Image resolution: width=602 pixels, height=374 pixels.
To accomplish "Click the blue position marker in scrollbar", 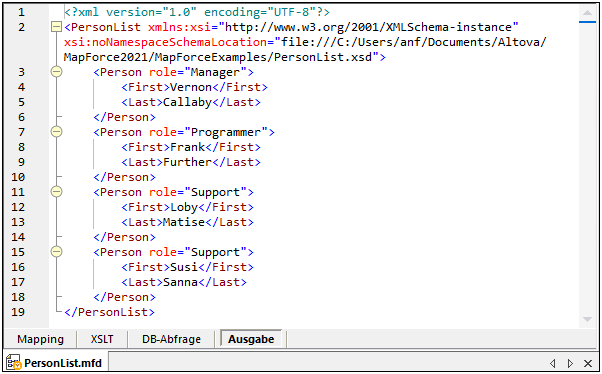I will pos(587,22).
